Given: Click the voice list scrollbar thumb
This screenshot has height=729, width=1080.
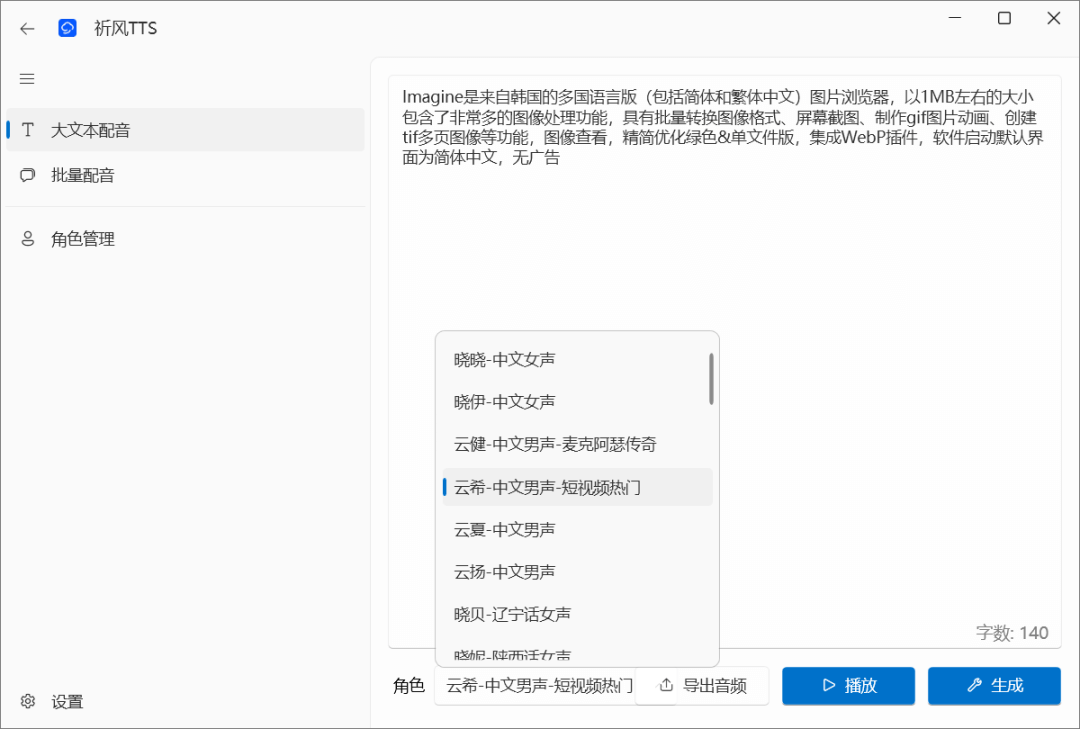Looking at the screenshot, I should [x=711, y=379].
